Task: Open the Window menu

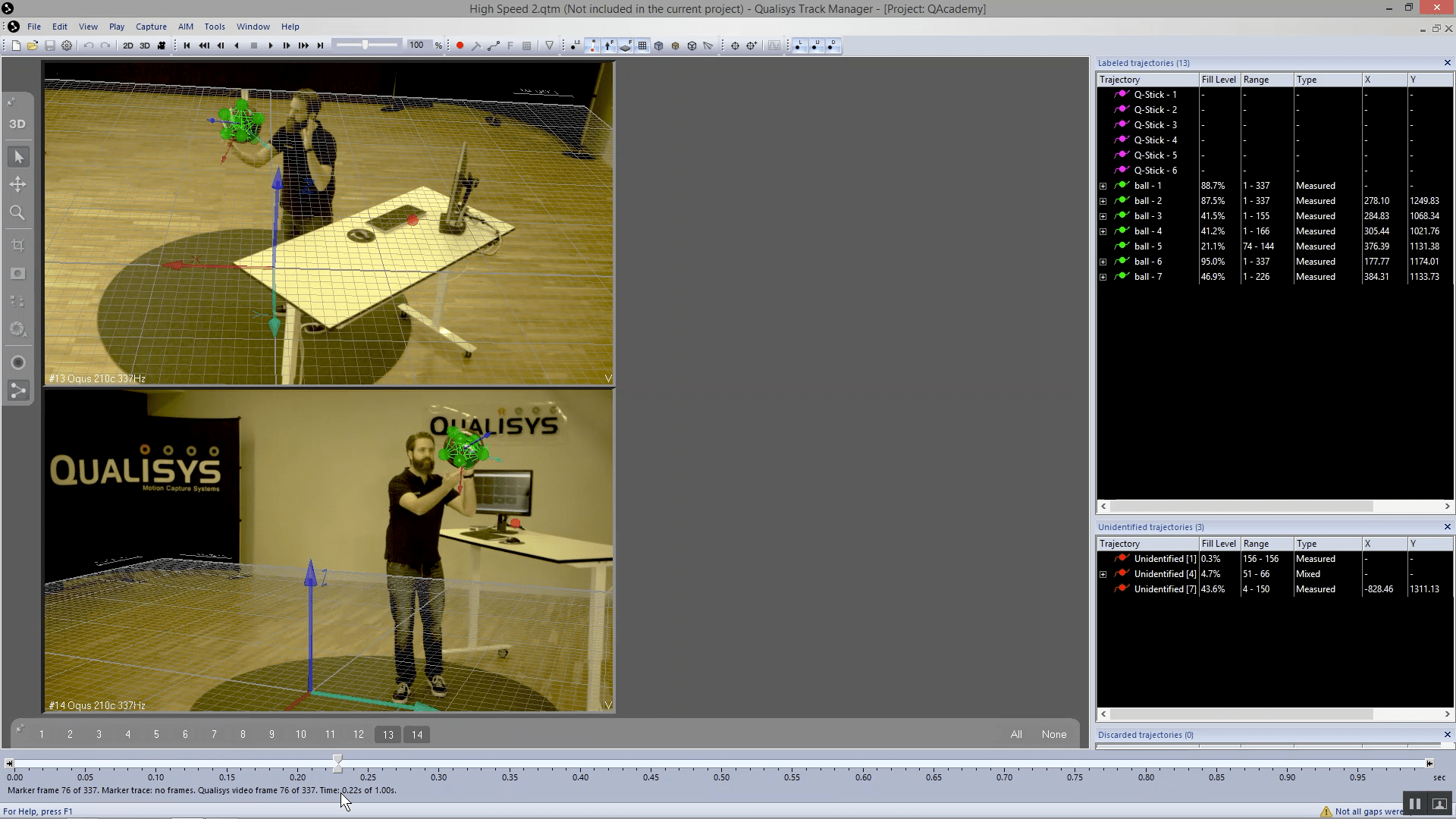Action: [x=253, y=27]
